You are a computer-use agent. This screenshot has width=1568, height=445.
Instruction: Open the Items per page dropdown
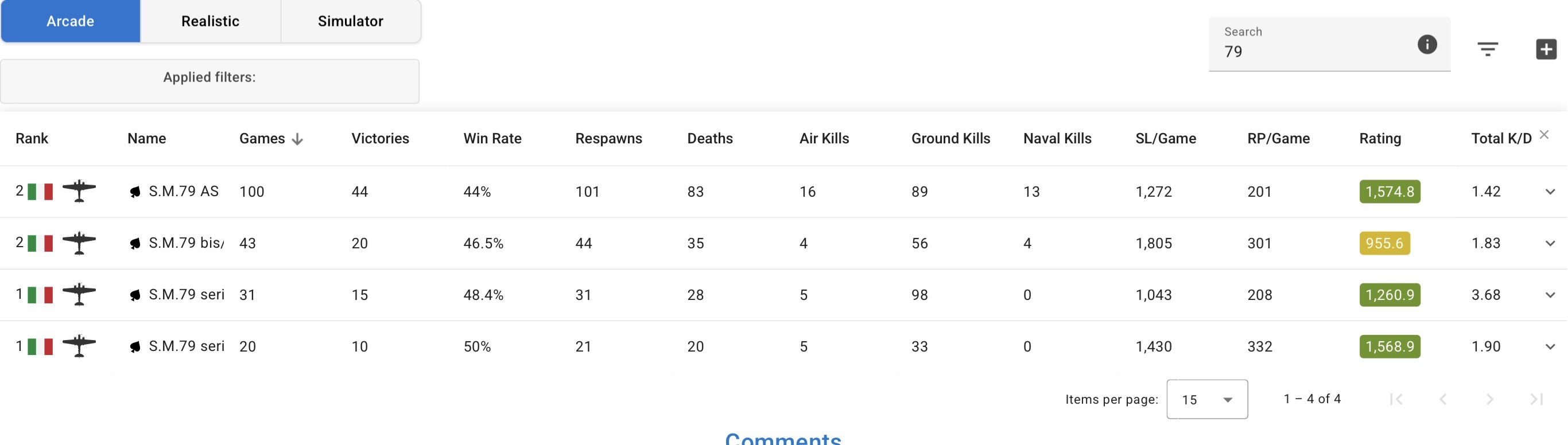click(1206, 399)
